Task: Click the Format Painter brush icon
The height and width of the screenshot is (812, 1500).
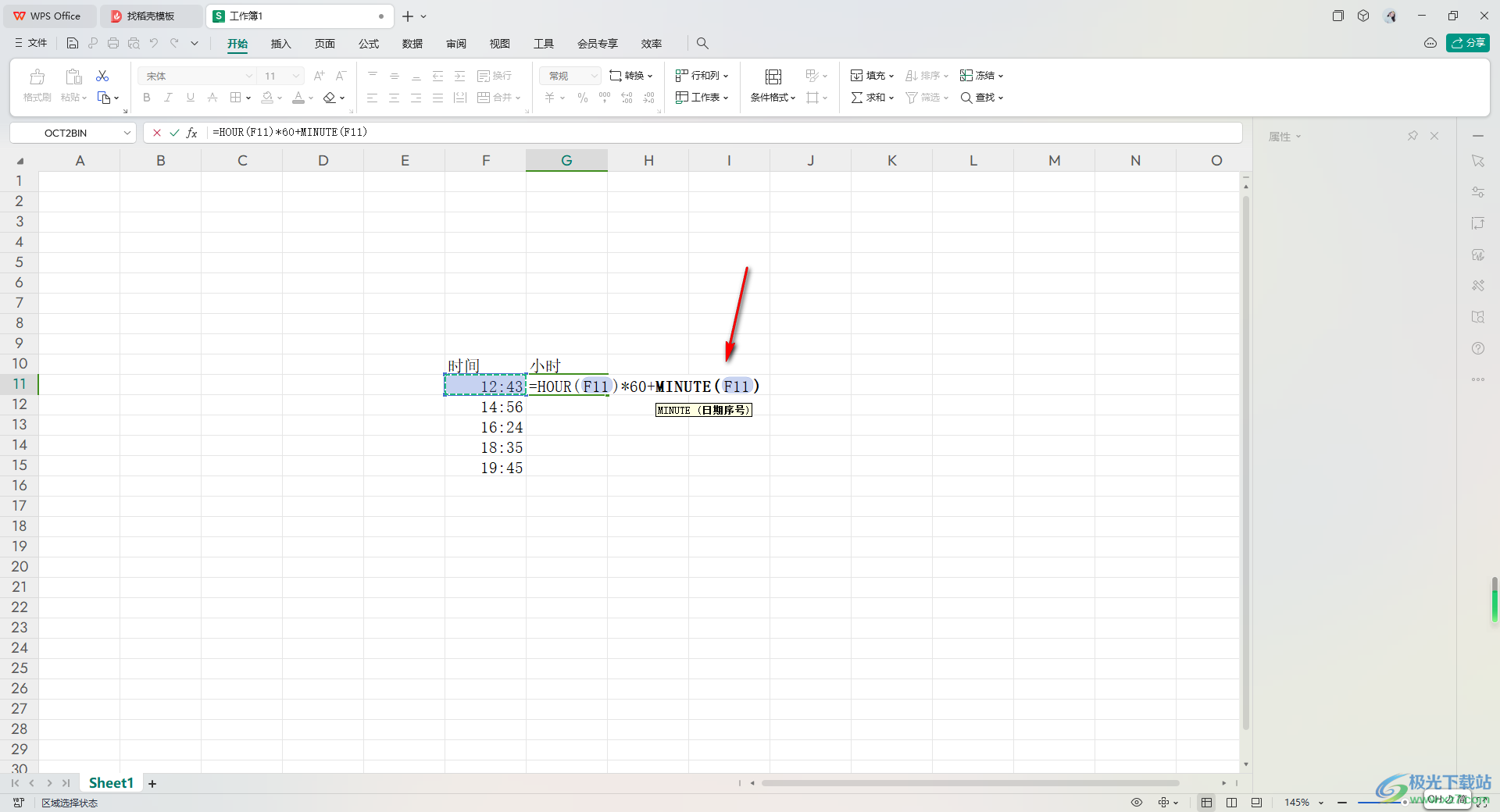Action: tap(37, 77)
